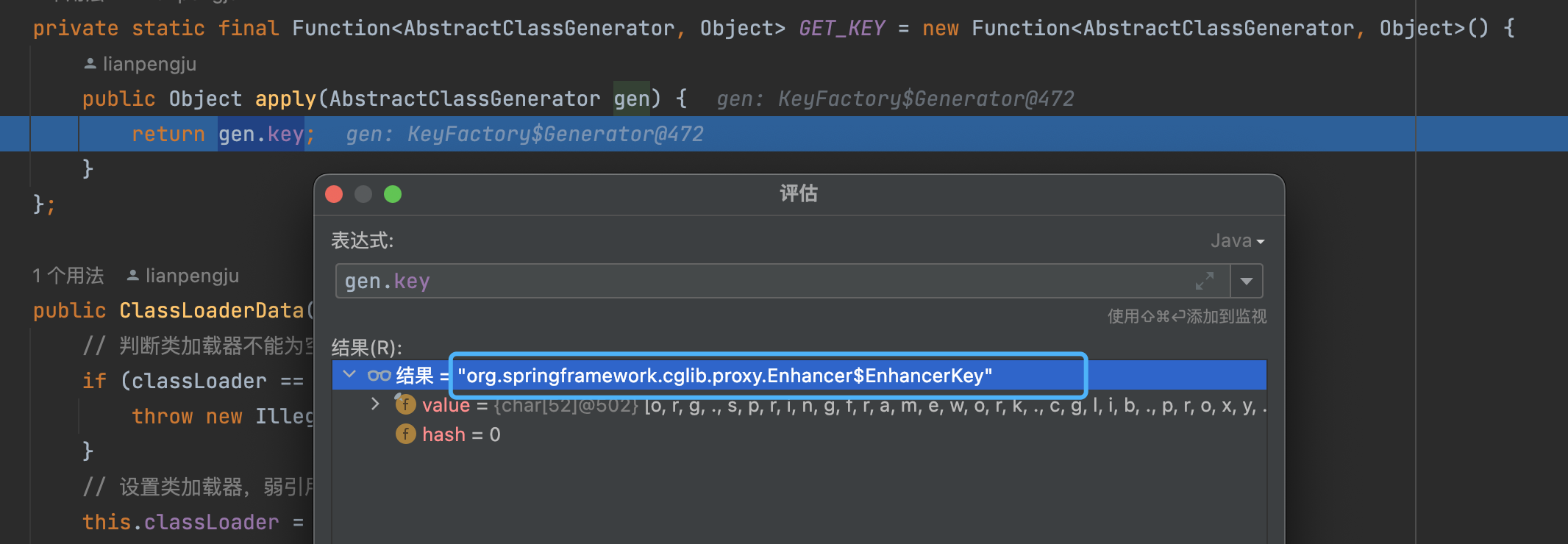Click the 表达式 label
1568x544 pixels.
coord(363,240)
